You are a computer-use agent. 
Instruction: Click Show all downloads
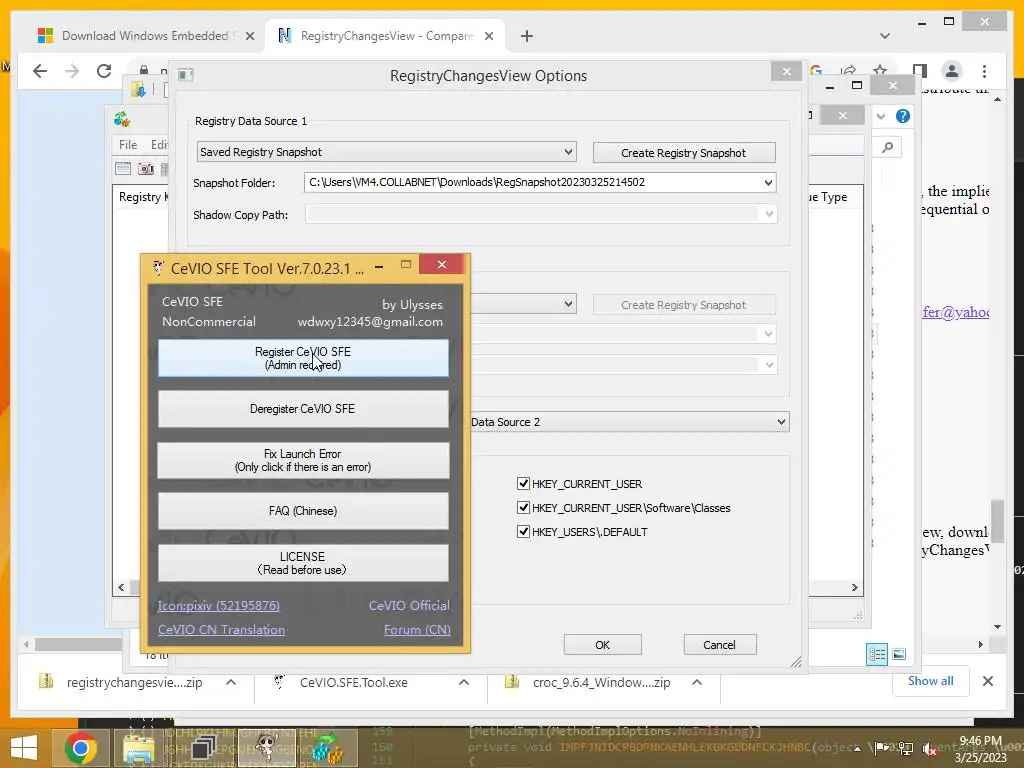click(x=931, y=681)
